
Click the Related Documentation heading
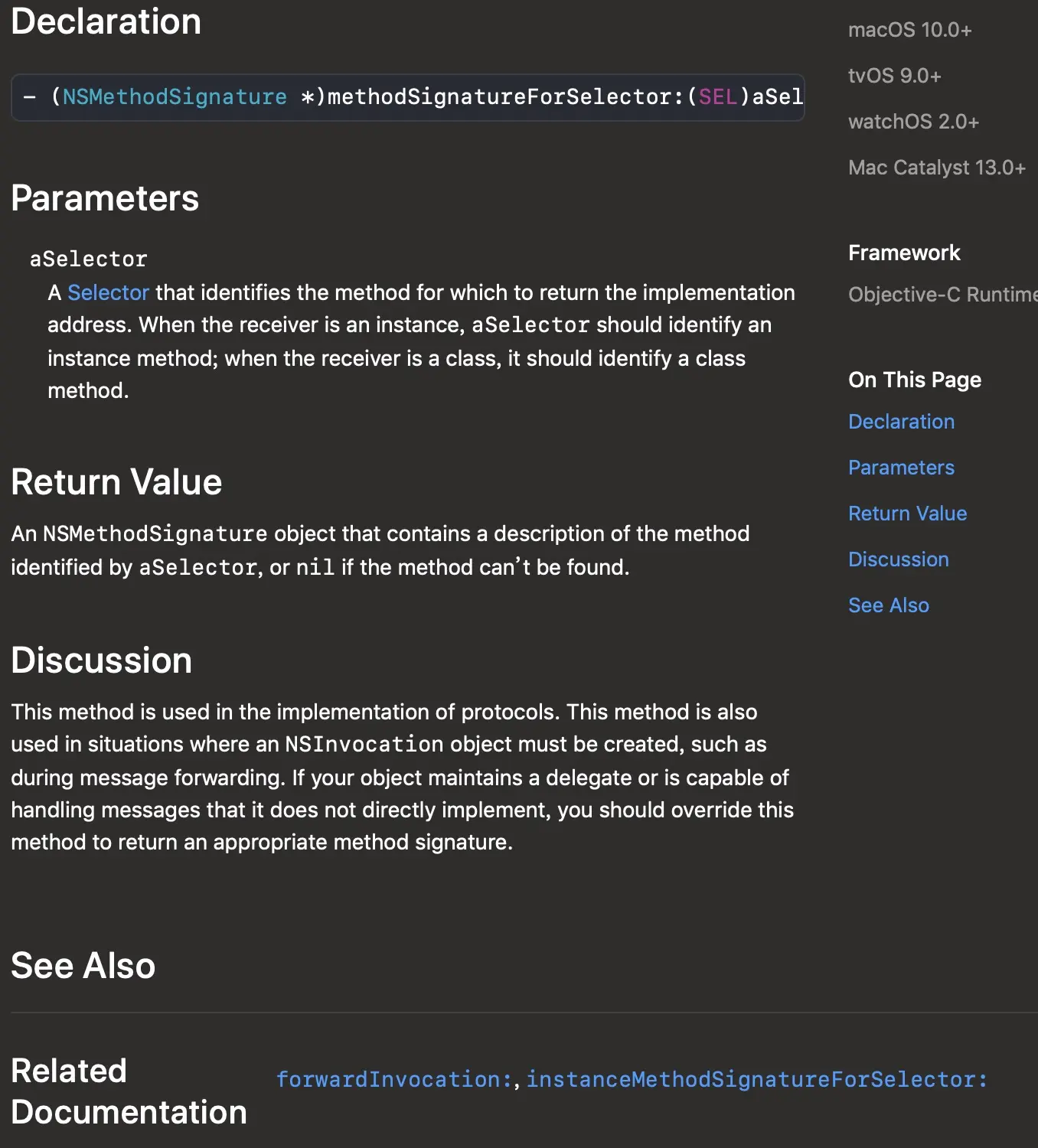coord(129,1091)
